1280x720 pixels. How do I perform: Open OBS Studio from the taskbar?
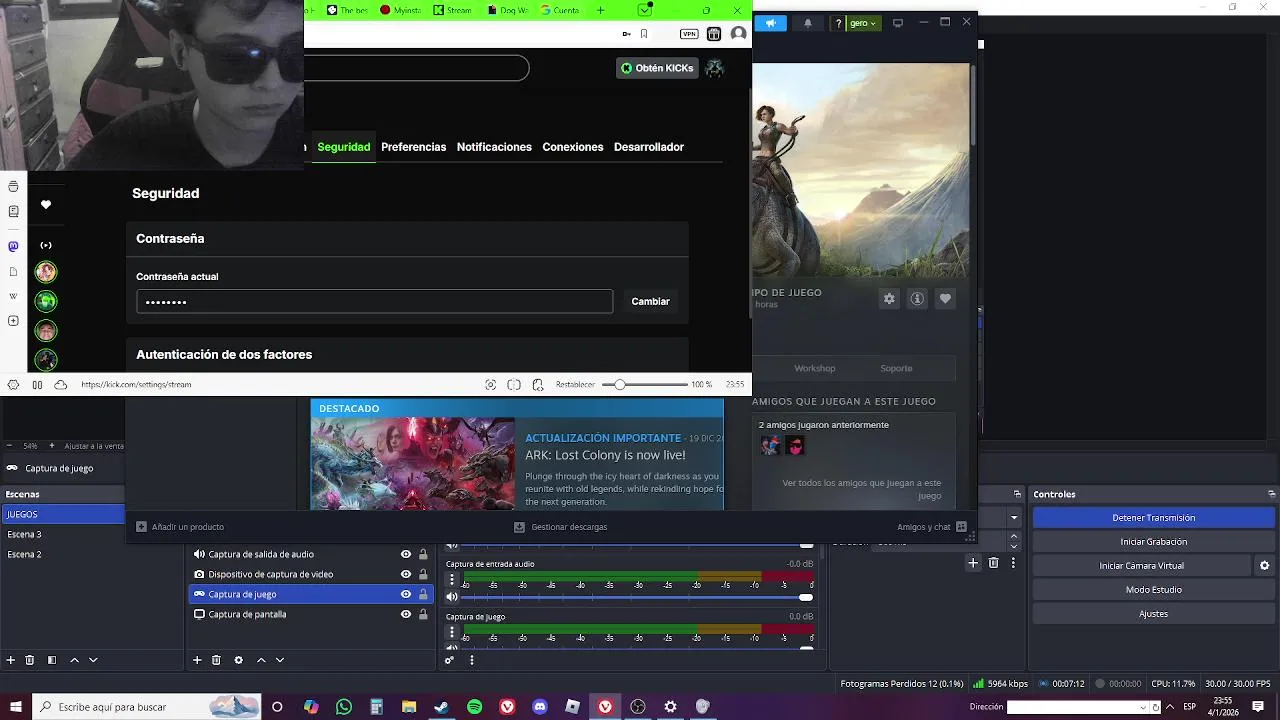pos(637,707)
